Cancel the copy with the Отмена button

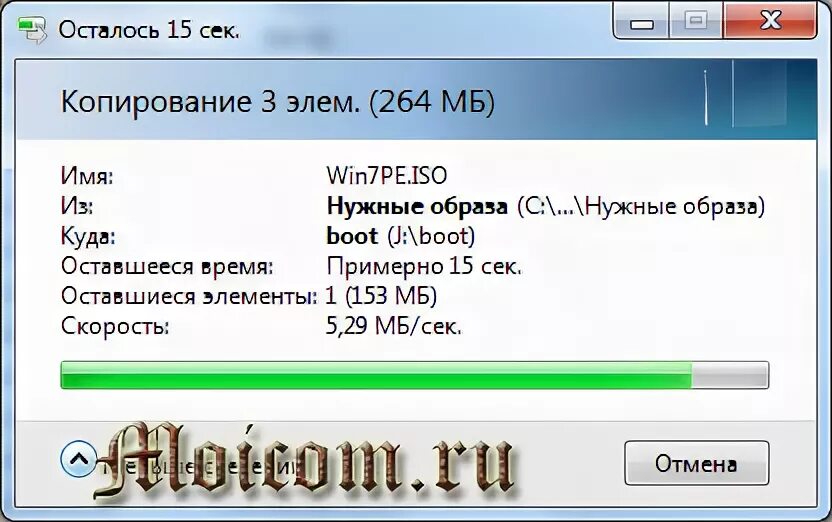(696, 463)
